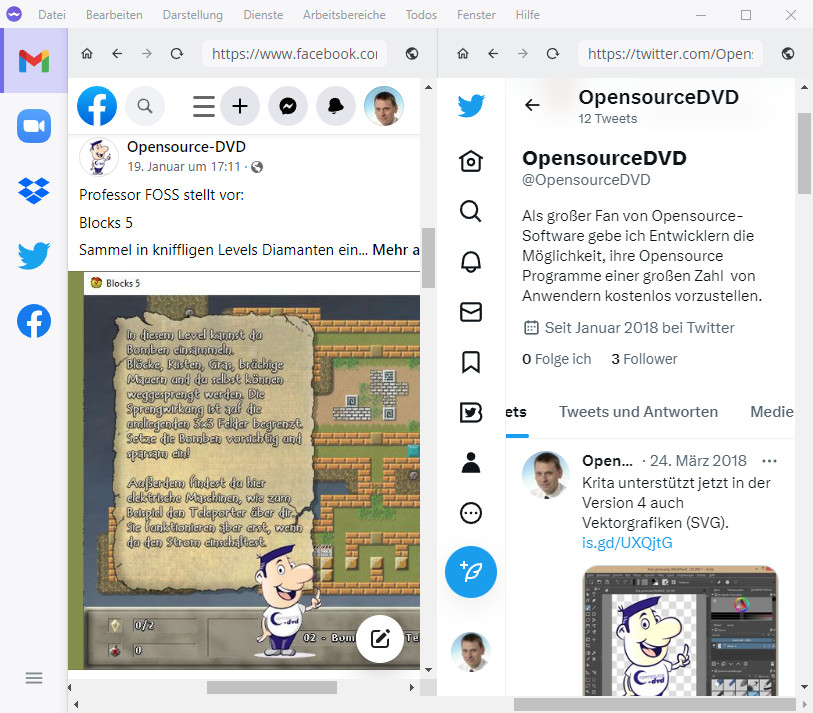Click the 3 Follower link
This screenshot has width=813, height=713.
coord(644,359)
